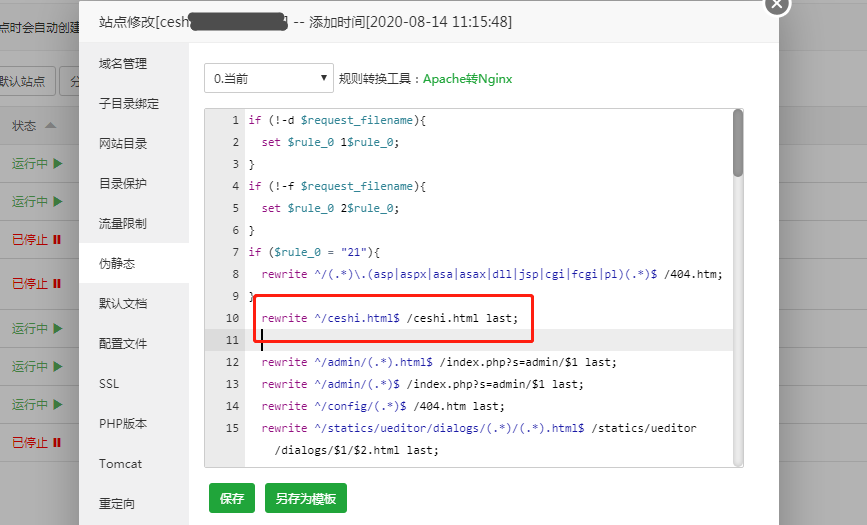867x525 pixels.
Task: Click last 已停止 pause icon in background list
Action: (x=57, y=443)
